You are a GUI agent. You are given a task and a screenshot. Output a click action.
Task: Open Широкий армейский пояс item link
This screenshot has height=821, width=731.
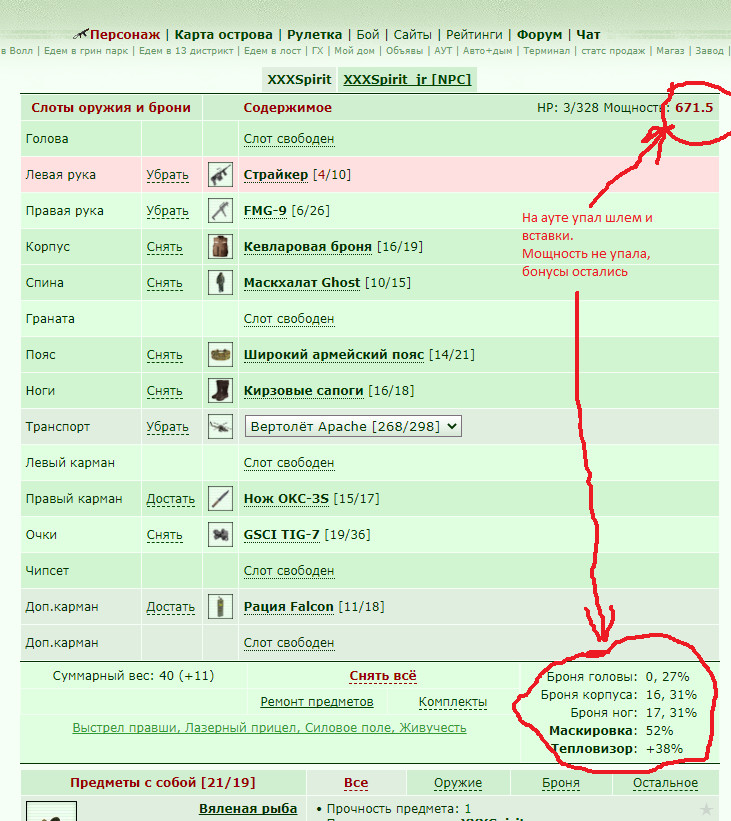pos(334,354)
